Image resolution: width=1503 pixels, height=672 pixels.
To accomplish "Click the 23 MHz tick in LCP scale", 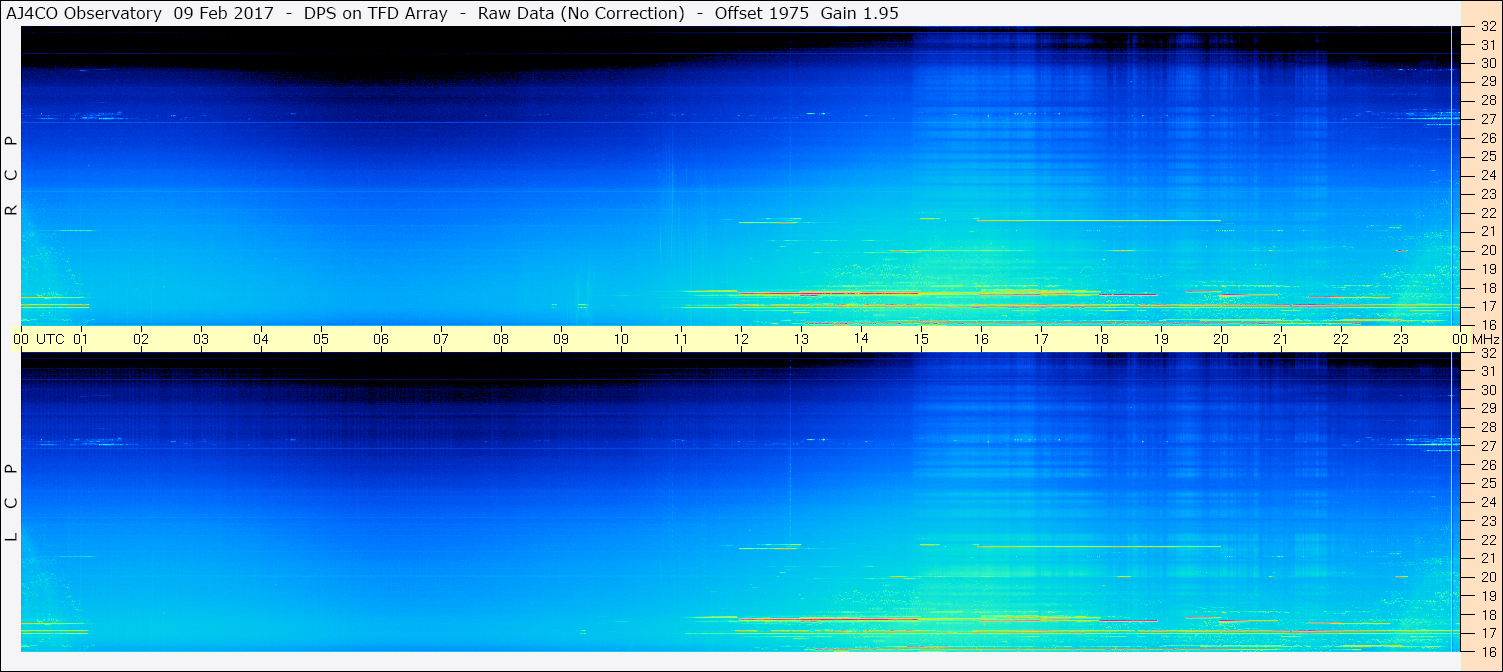I will click(x=1487, y=520).
